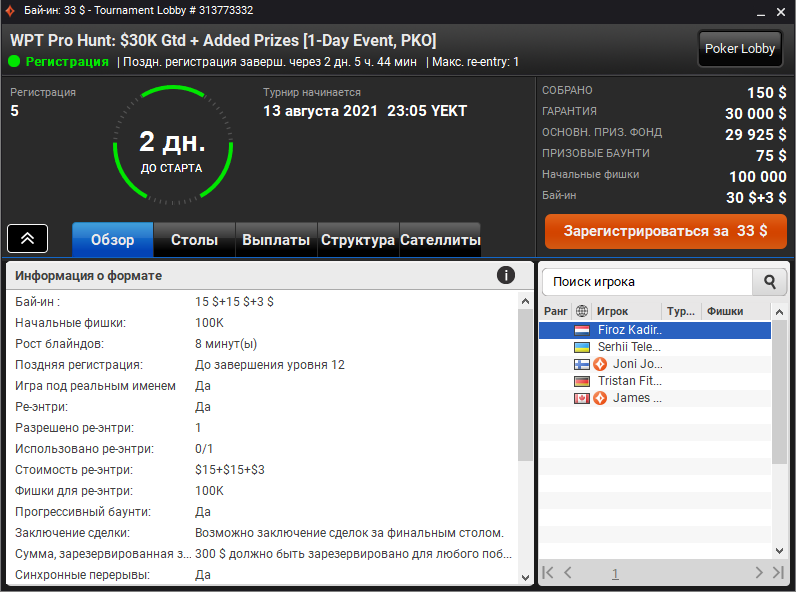
Task: Click the Ukraine flag beside Serhii Tele
Action: [x=582, y=347]
